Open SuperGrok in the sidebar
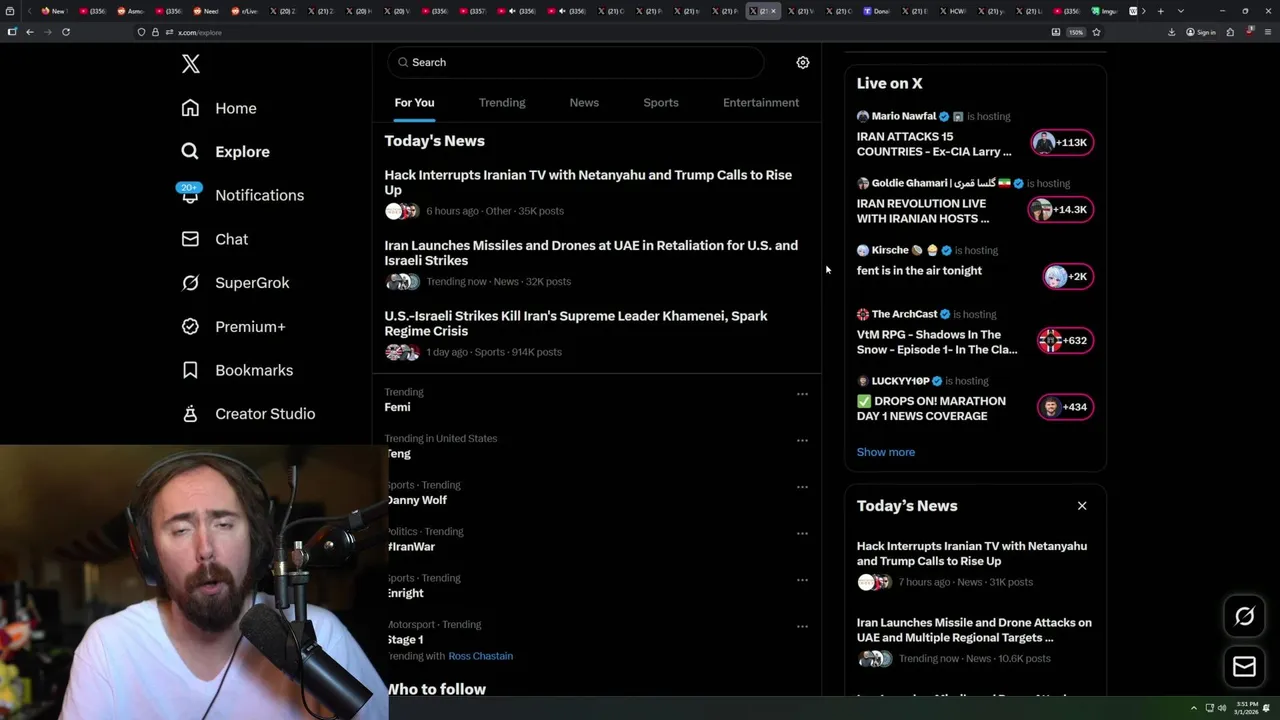 (x=235, y=283)
